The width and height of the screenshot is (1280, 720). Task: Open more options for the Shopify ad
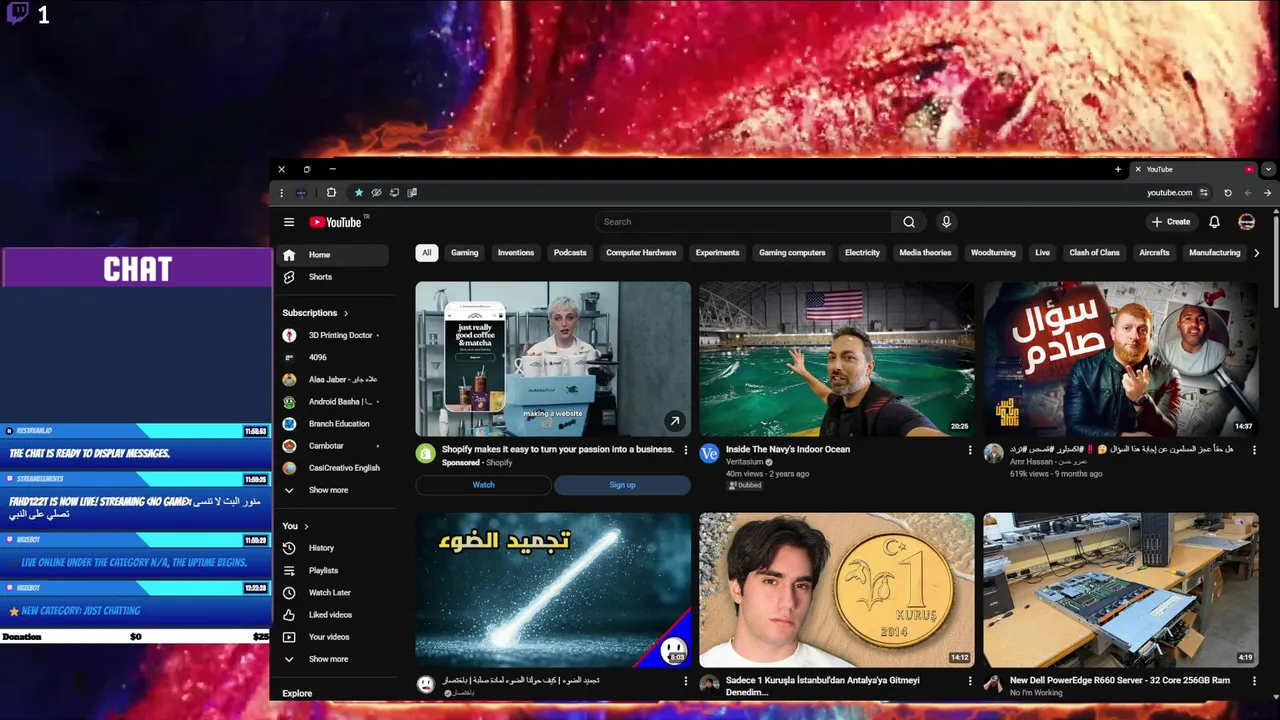[686, 450]
